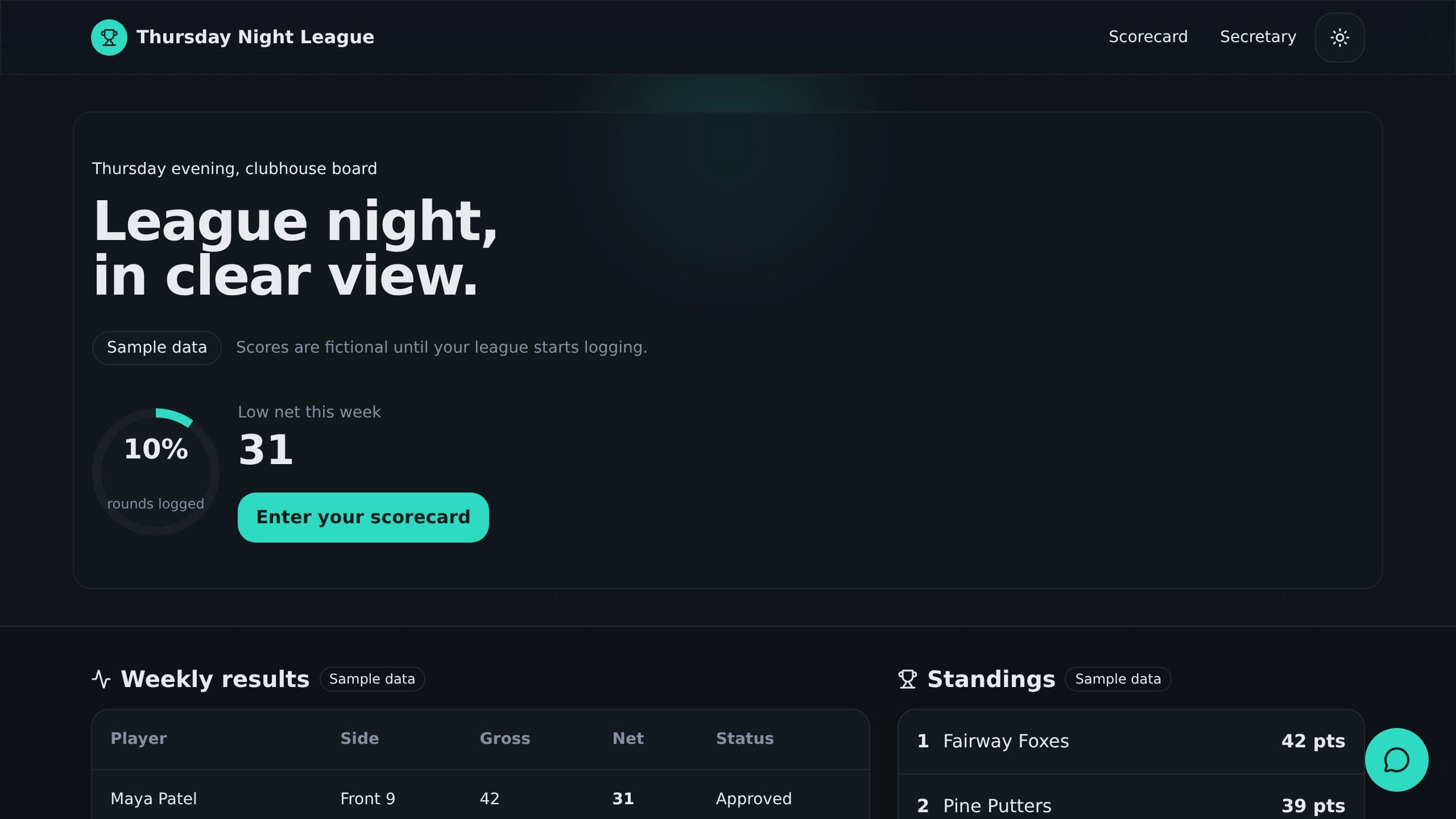Click the Standings heading
The width and height of the screenshot is (1456, 819).
991,679
